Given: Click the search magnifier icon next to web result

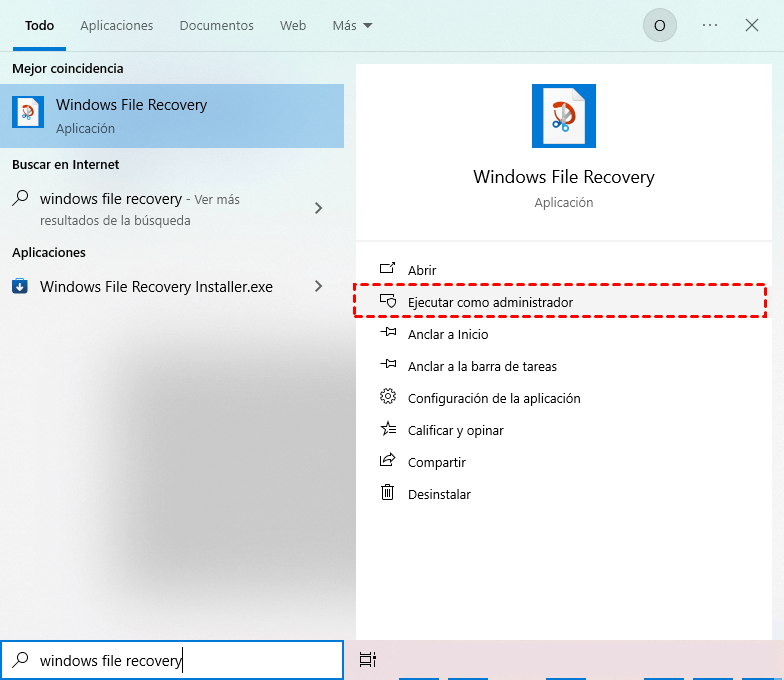Looking at the screenshot, I should [x=20, y=198].
